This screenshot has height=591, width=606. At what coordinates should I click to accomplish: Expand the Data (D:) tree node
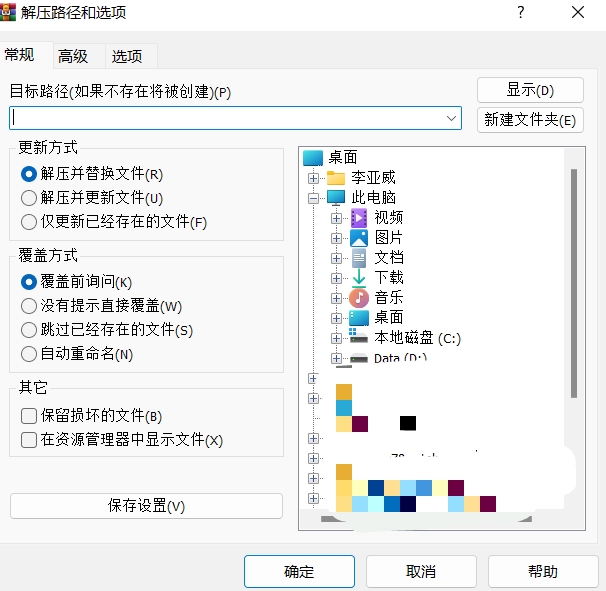(x=336, y=359)
